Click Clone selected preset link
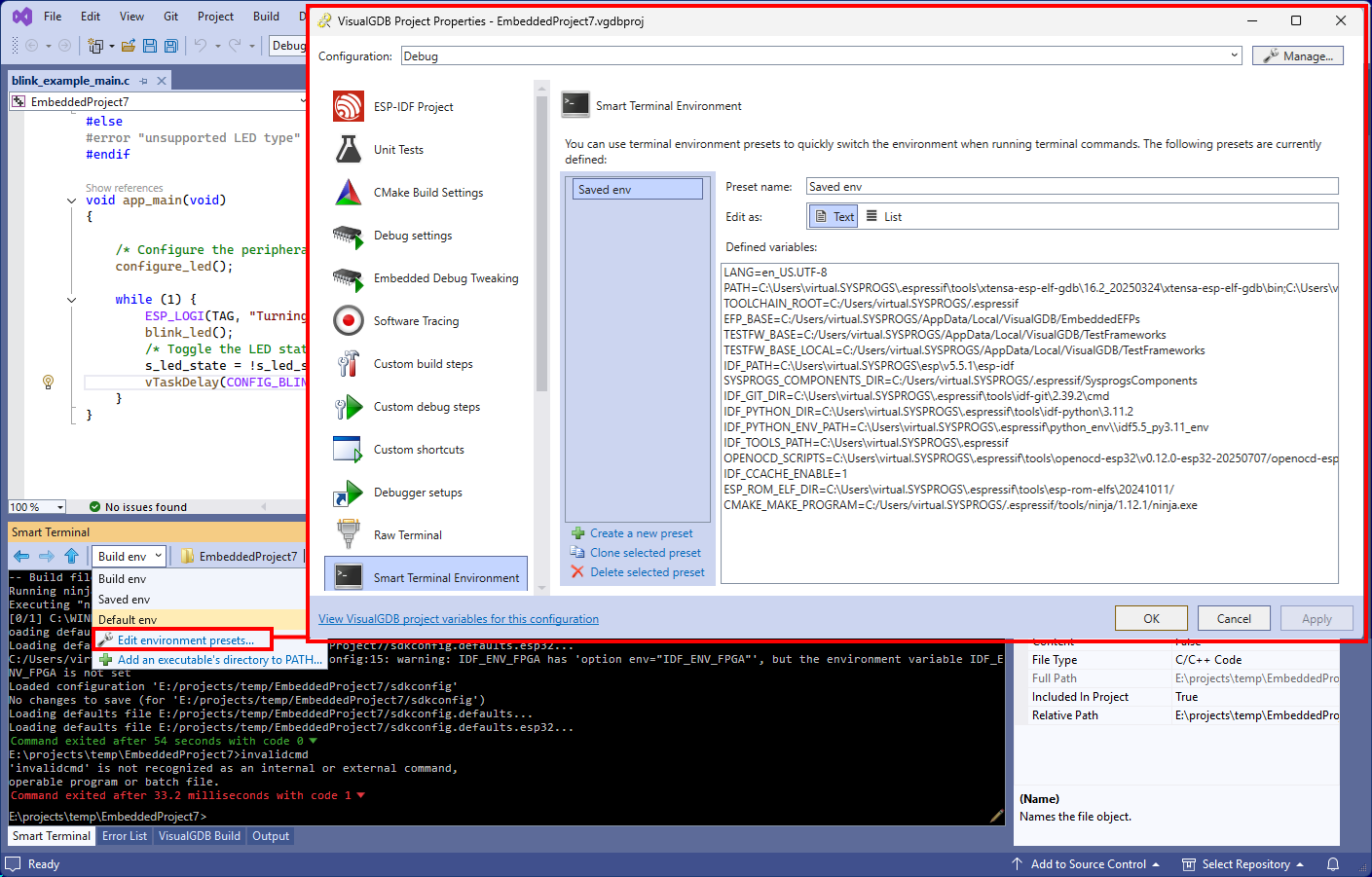The image size is (1372, 877). [645, 553]
